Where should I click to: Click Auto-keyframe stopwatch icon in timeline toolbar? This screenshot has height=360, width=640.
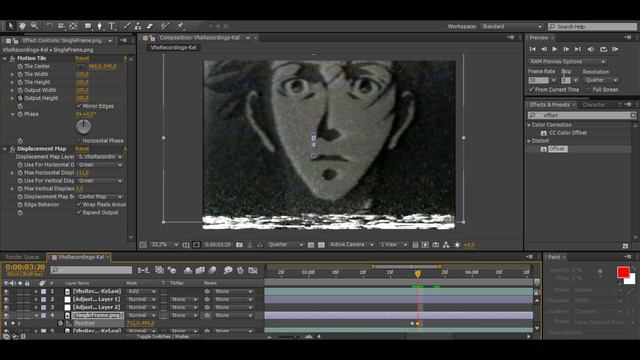tap(240, 270)
